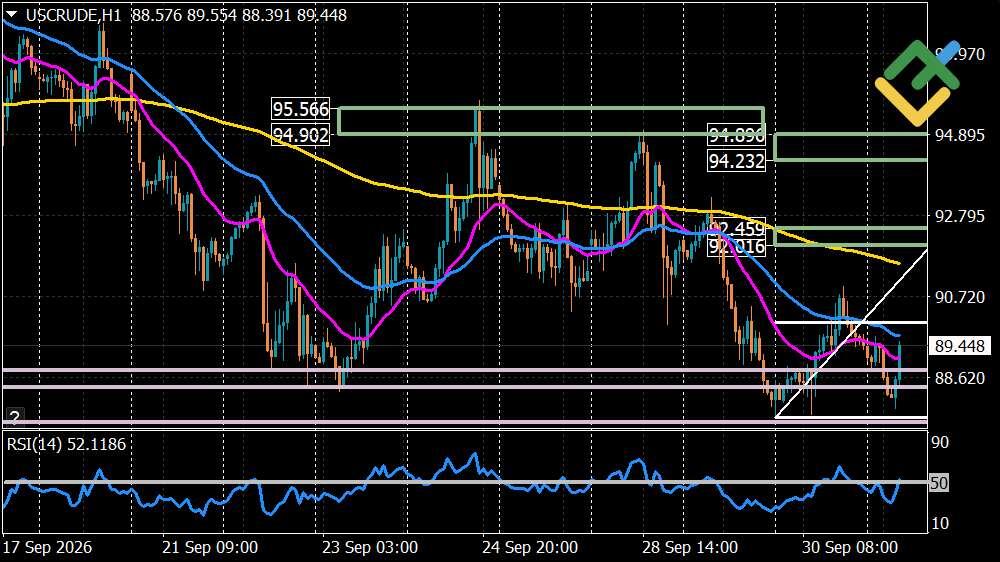1000x562 pixels.
Task: Click the 17 Sep 2026 date label
Action: 48,547
